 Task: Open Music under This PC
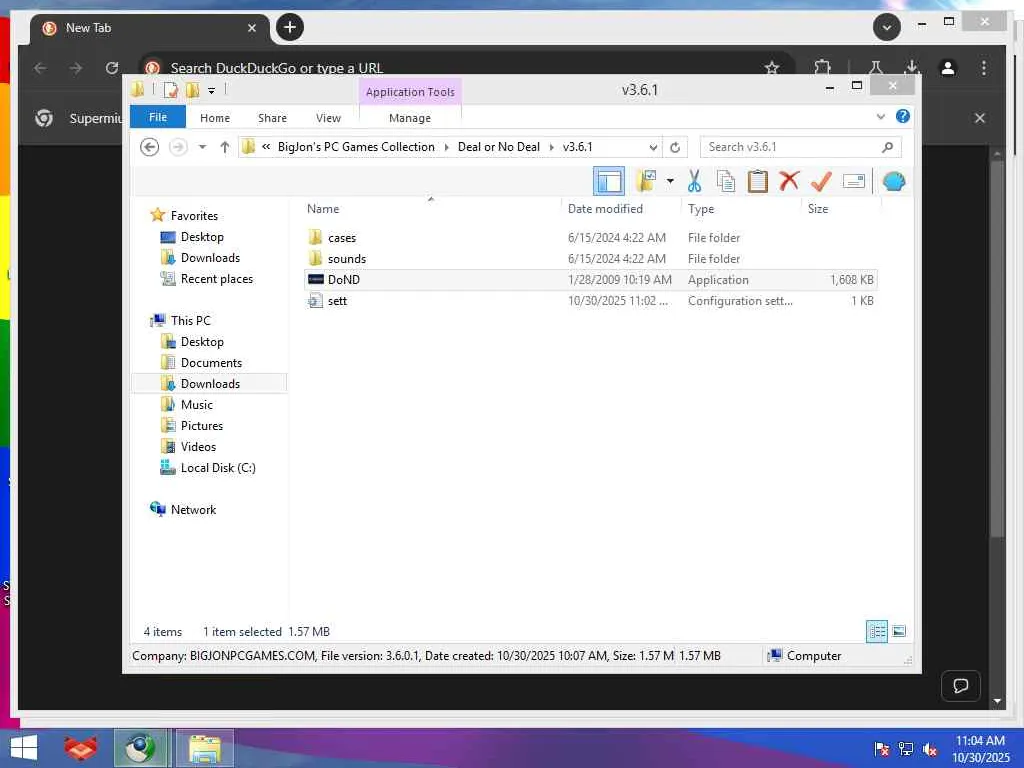(196, 404)
